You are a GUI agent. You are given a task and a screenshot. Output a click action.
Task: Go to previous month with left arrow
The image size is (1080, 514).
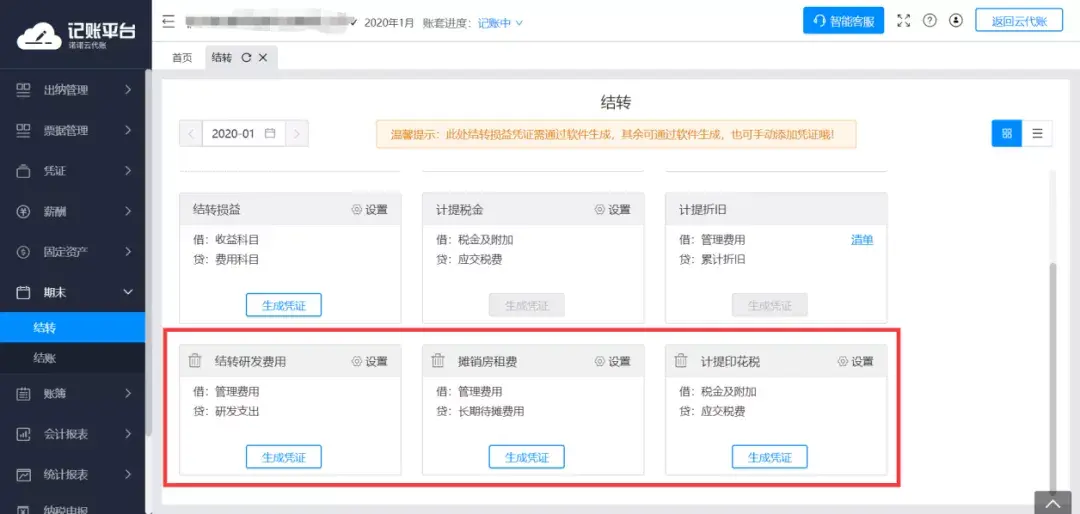191,134
